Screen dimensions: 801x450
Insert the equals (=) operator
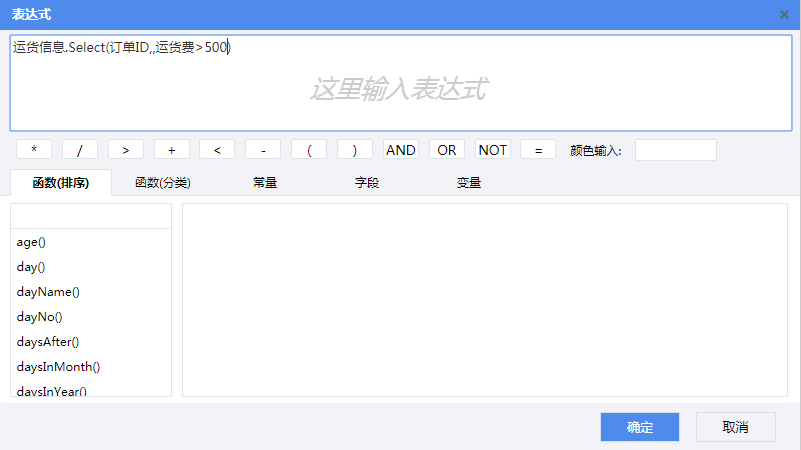pyautogui.click(x=538, y=150)
